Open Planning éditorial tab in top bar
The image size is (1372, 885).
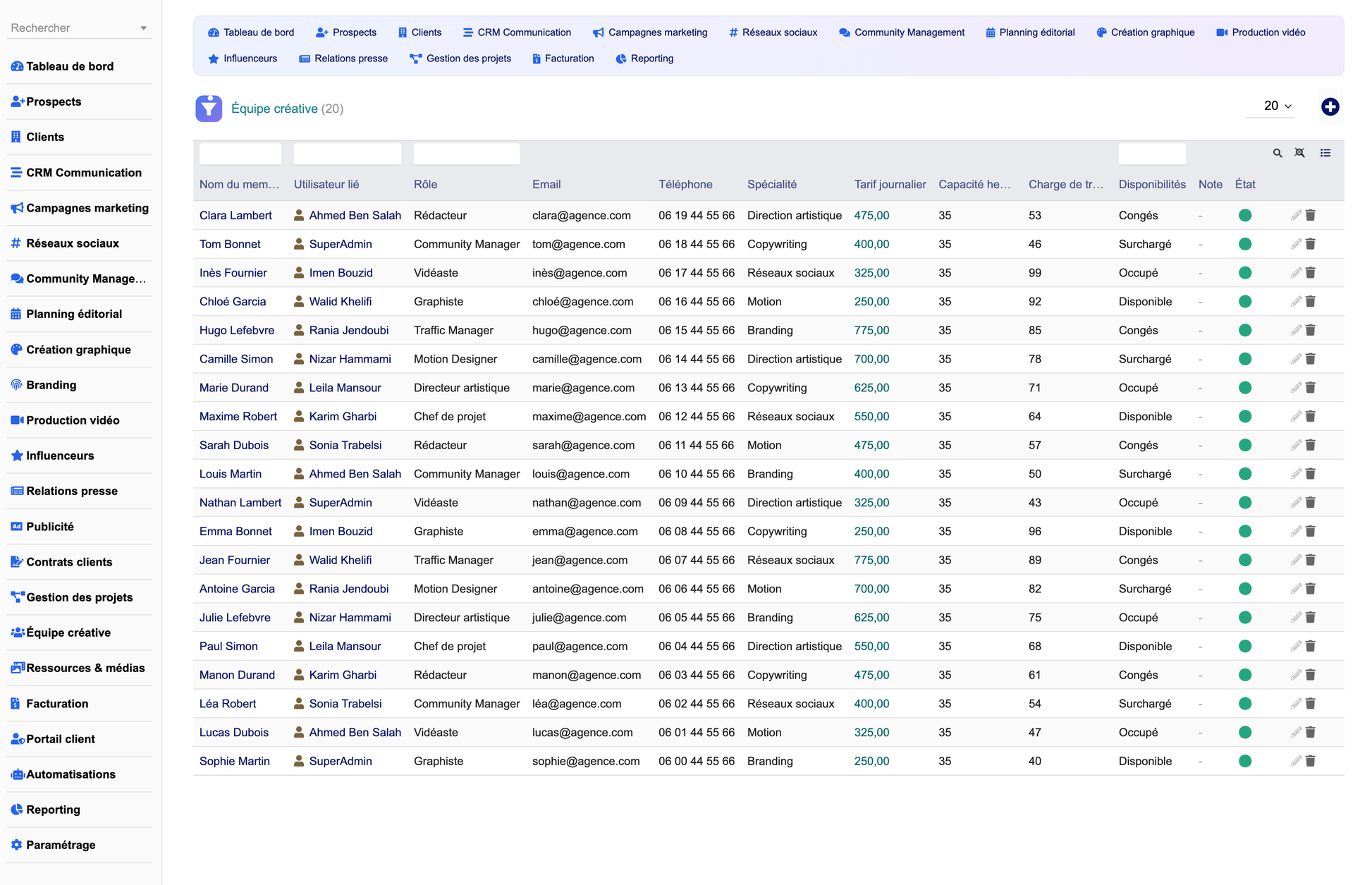[1029, 32]
